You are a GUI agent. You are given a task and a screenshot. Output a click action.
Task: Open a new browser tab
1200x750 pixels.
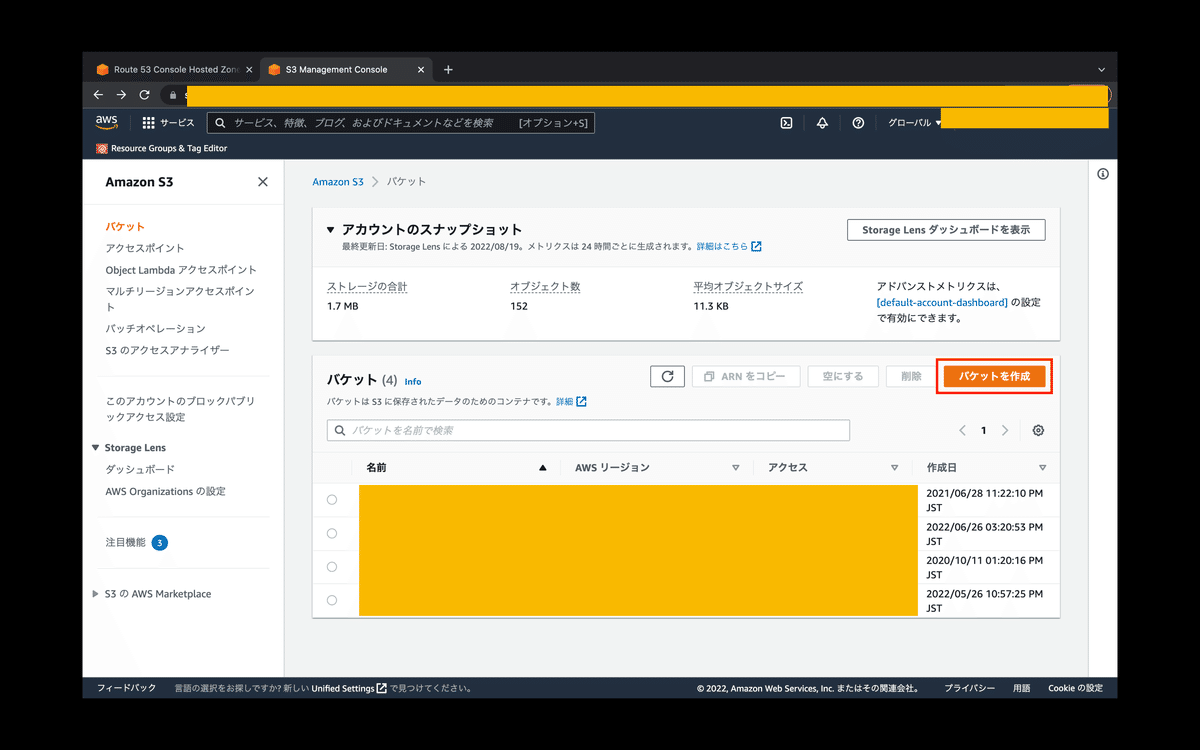pos(448,70)
